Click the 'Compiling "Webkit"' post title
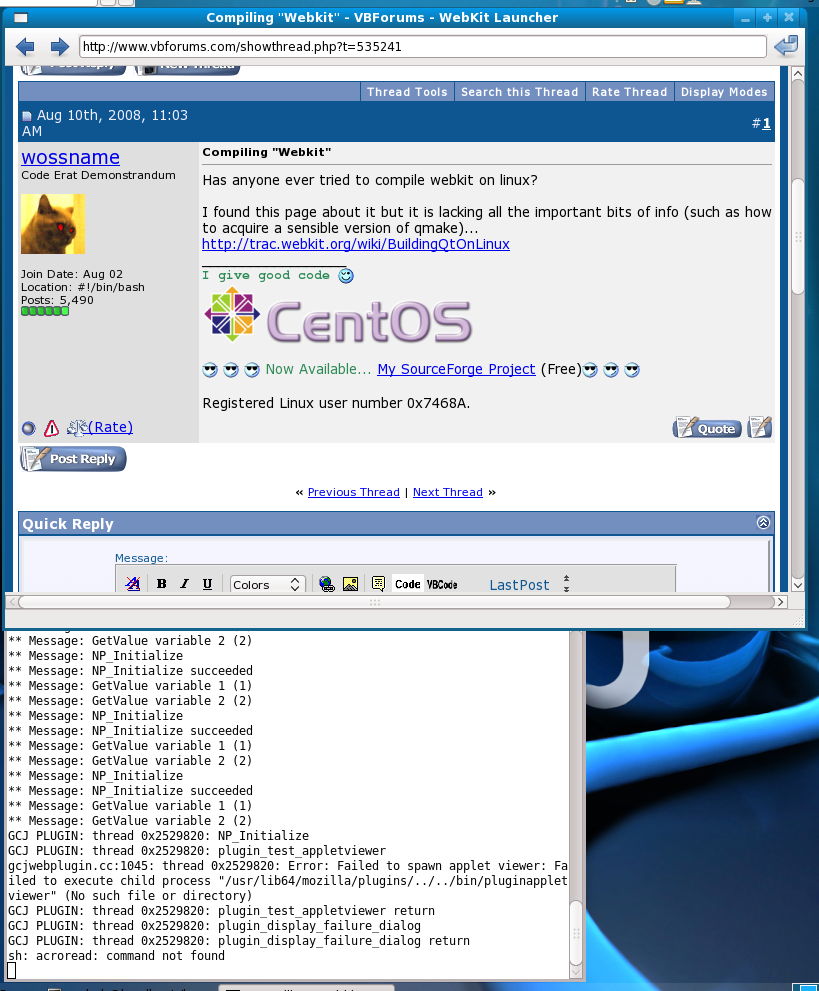Viewport: 819px width, 991px height. click(x=267, y=152)
